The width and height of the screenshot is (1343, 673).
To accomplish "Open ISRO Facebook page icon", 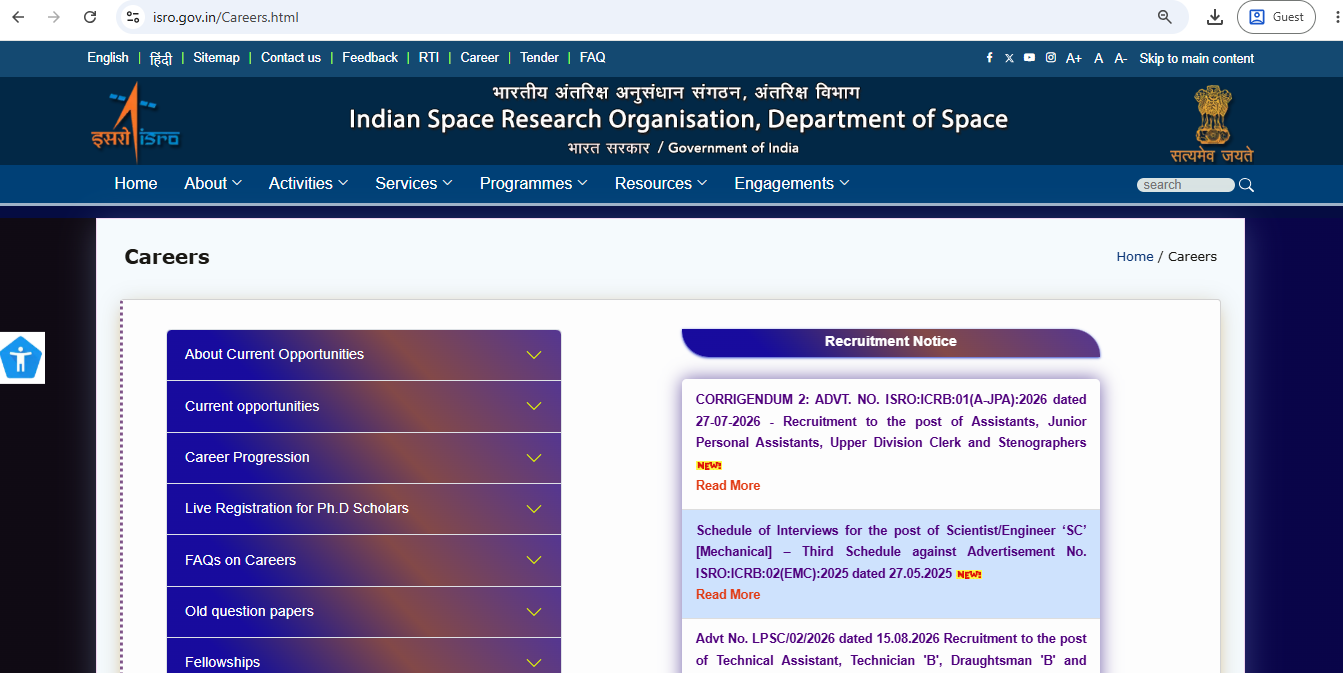I will [989, 58].
